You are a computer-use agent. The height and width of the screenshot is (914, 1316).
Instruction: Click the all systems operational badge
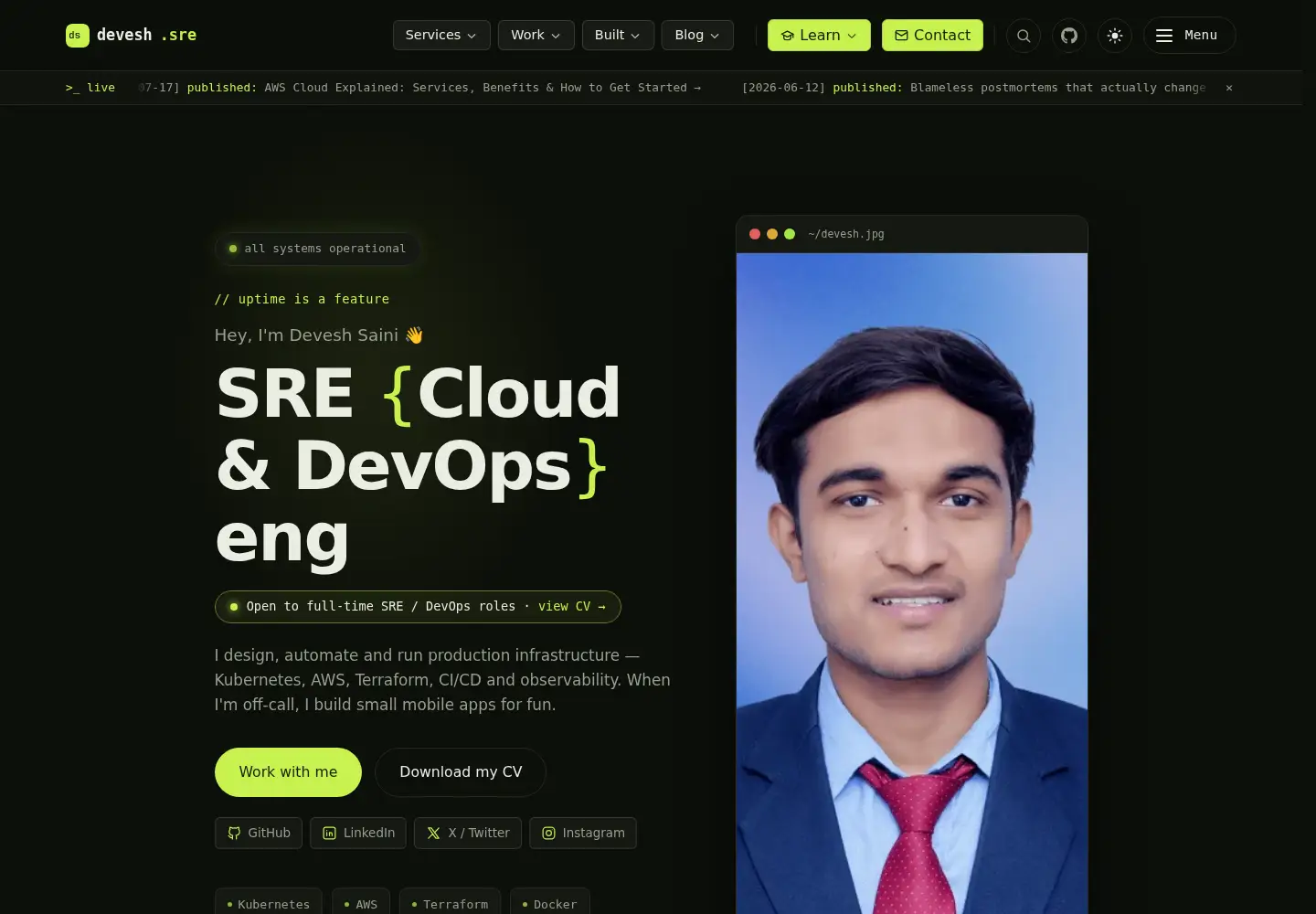[x=317, y=249]
